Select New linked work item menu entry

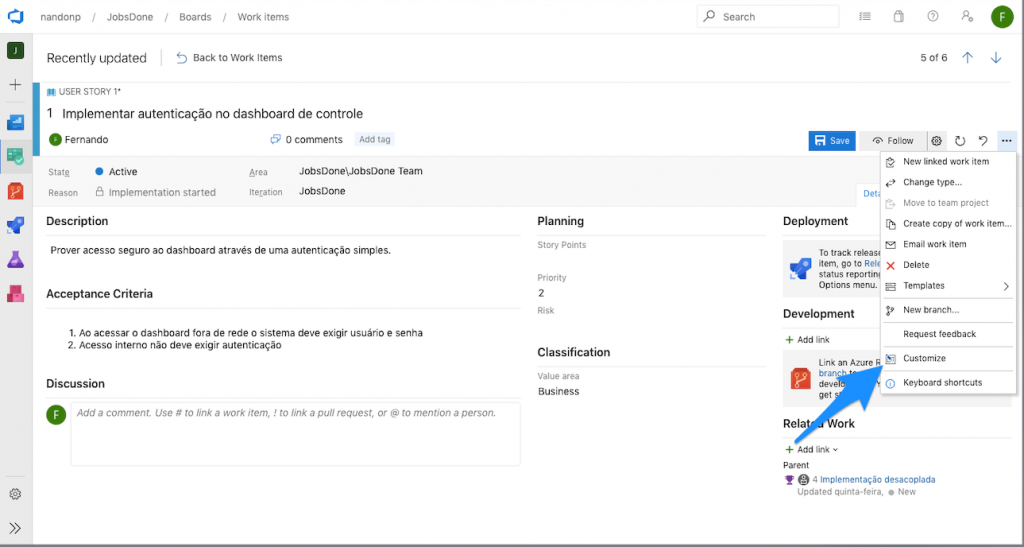pyautogui.click(x=948, y=161)
